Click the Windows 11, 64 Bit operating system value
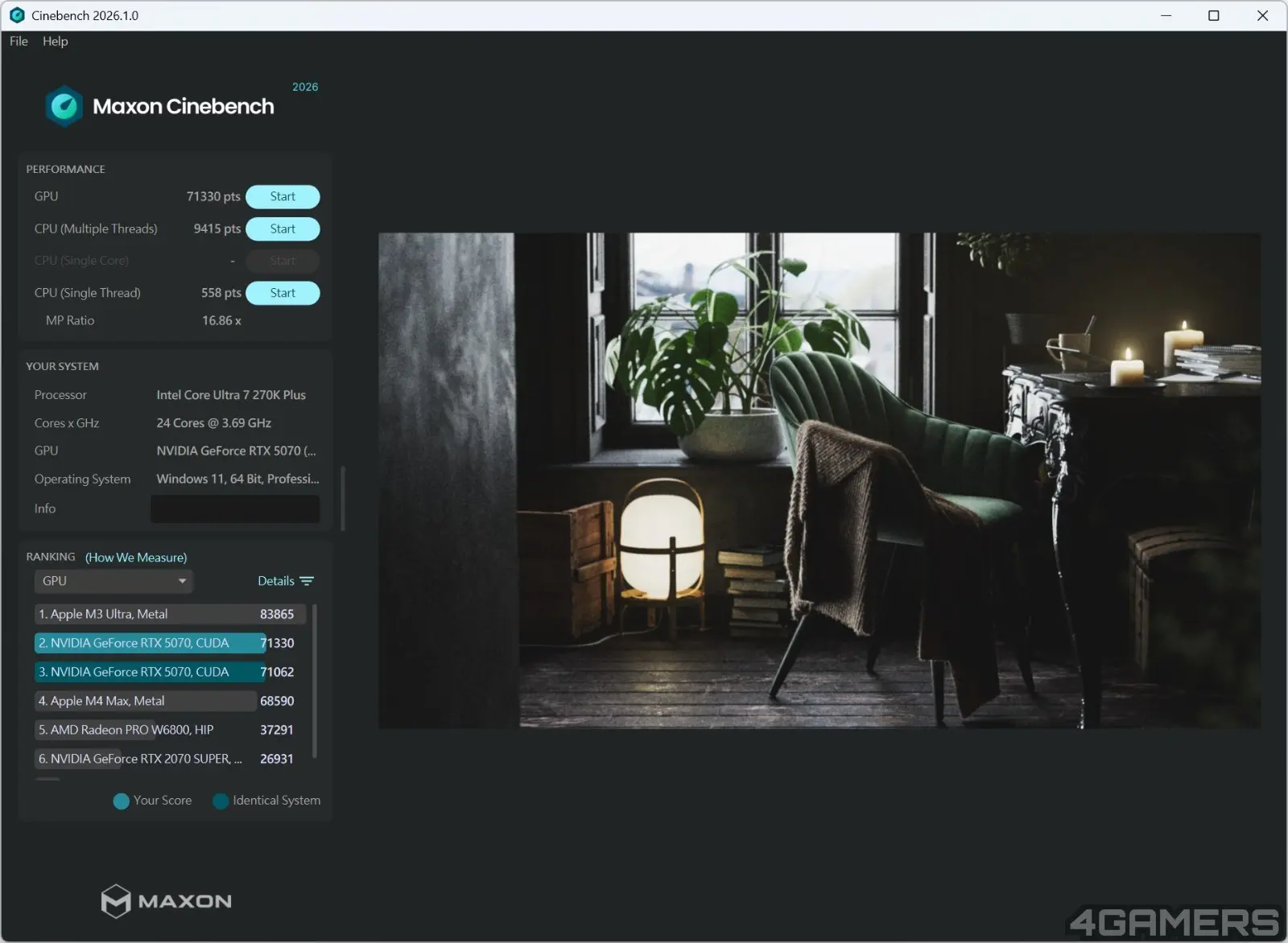 pos(237,479)
